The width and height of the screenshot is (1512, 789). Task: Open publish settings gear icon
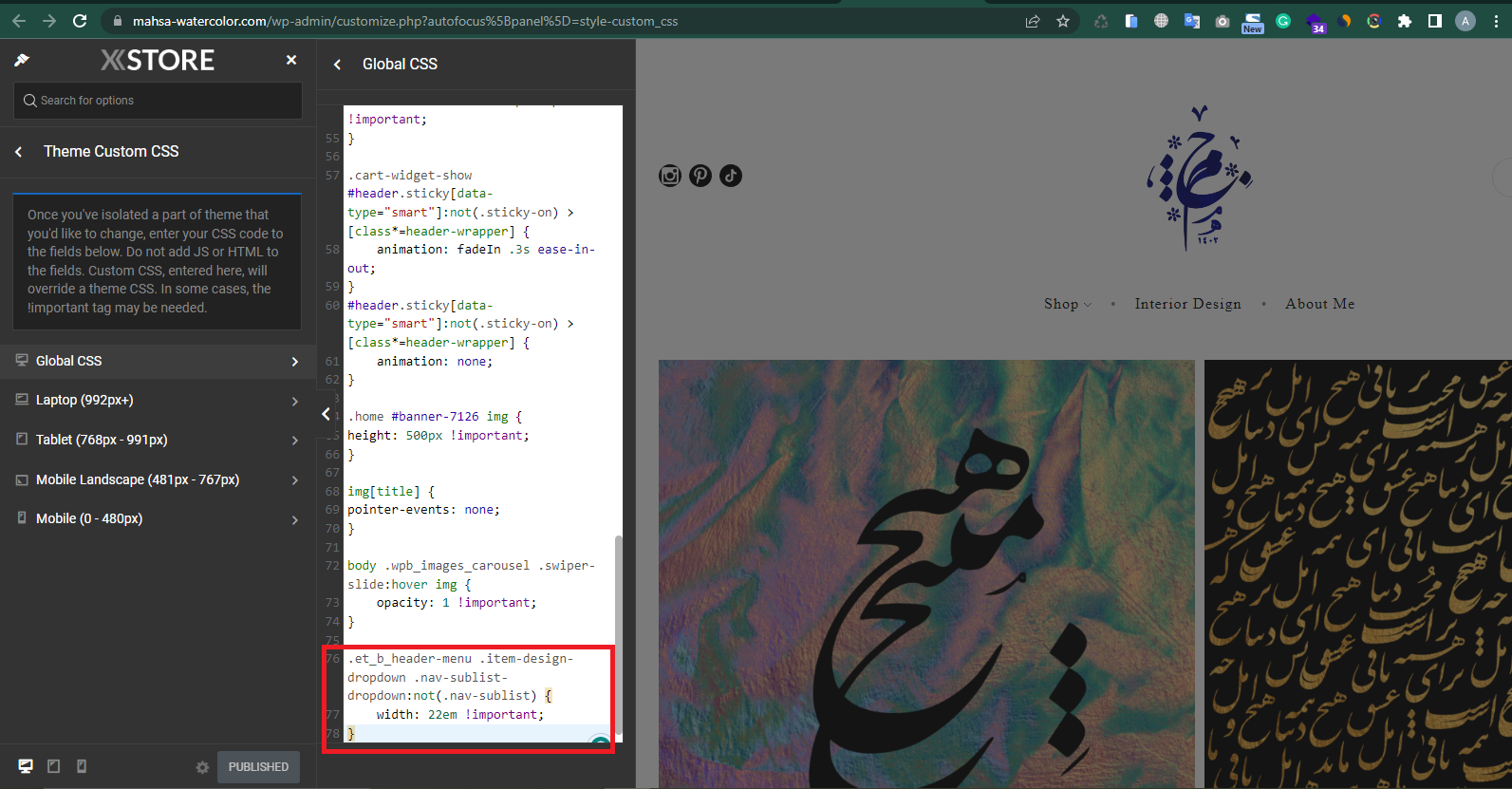tap(202, 767)
